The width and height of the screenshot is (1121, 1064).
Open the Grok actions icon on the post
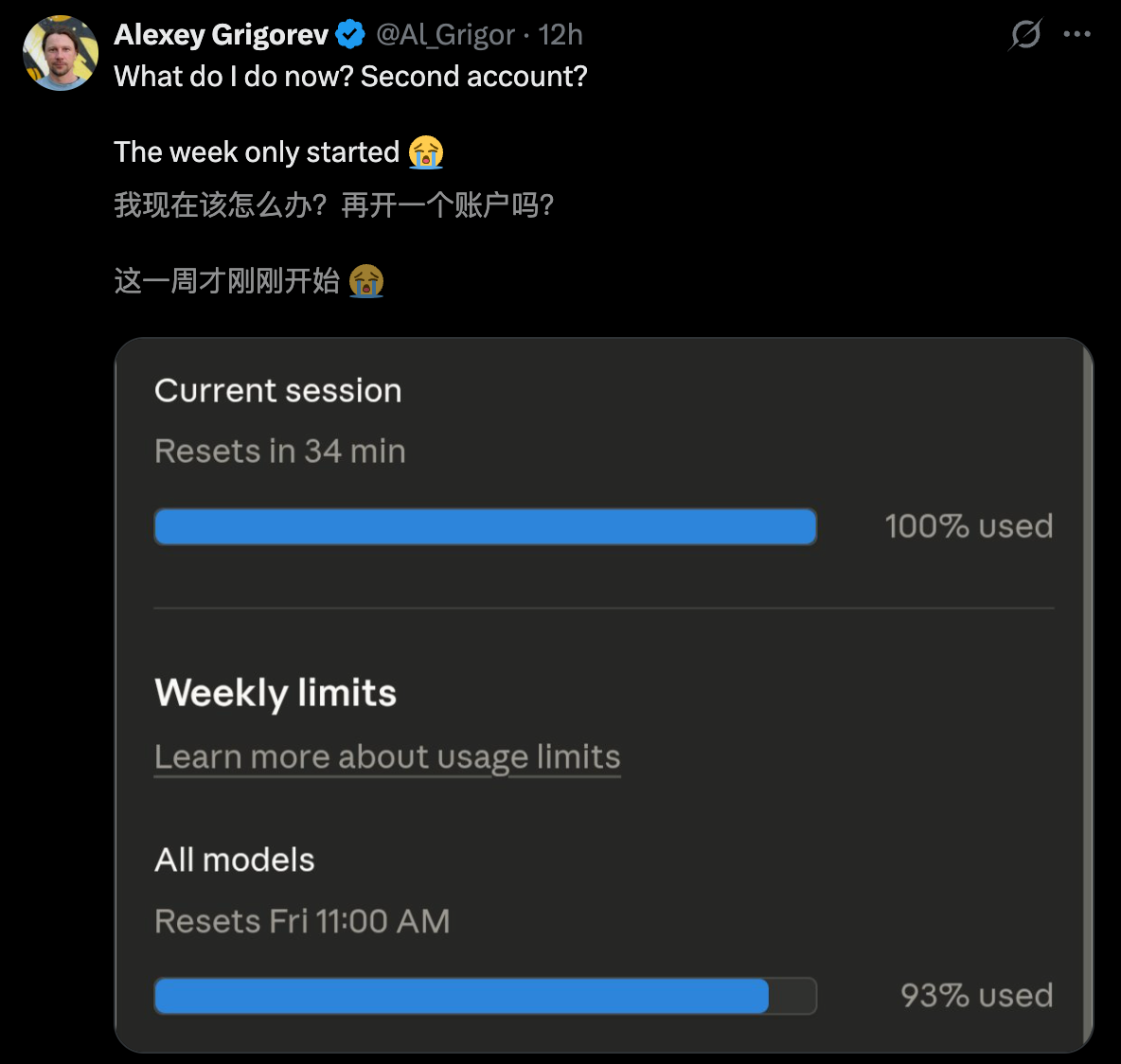click(x=1024, y=34)
